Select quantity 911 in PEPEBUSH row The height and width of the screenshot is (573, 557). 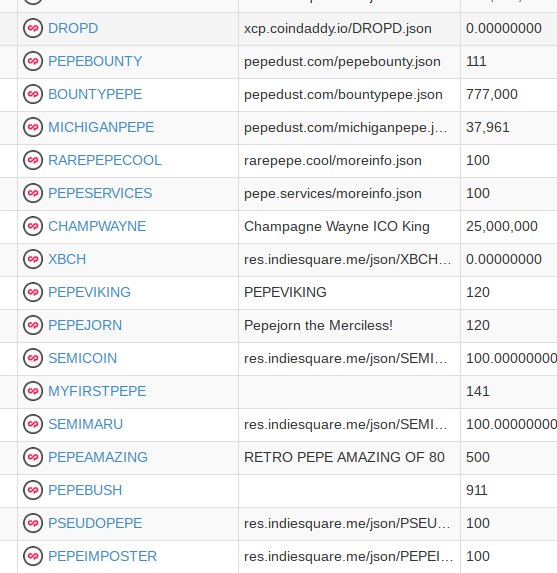point(477,490)
